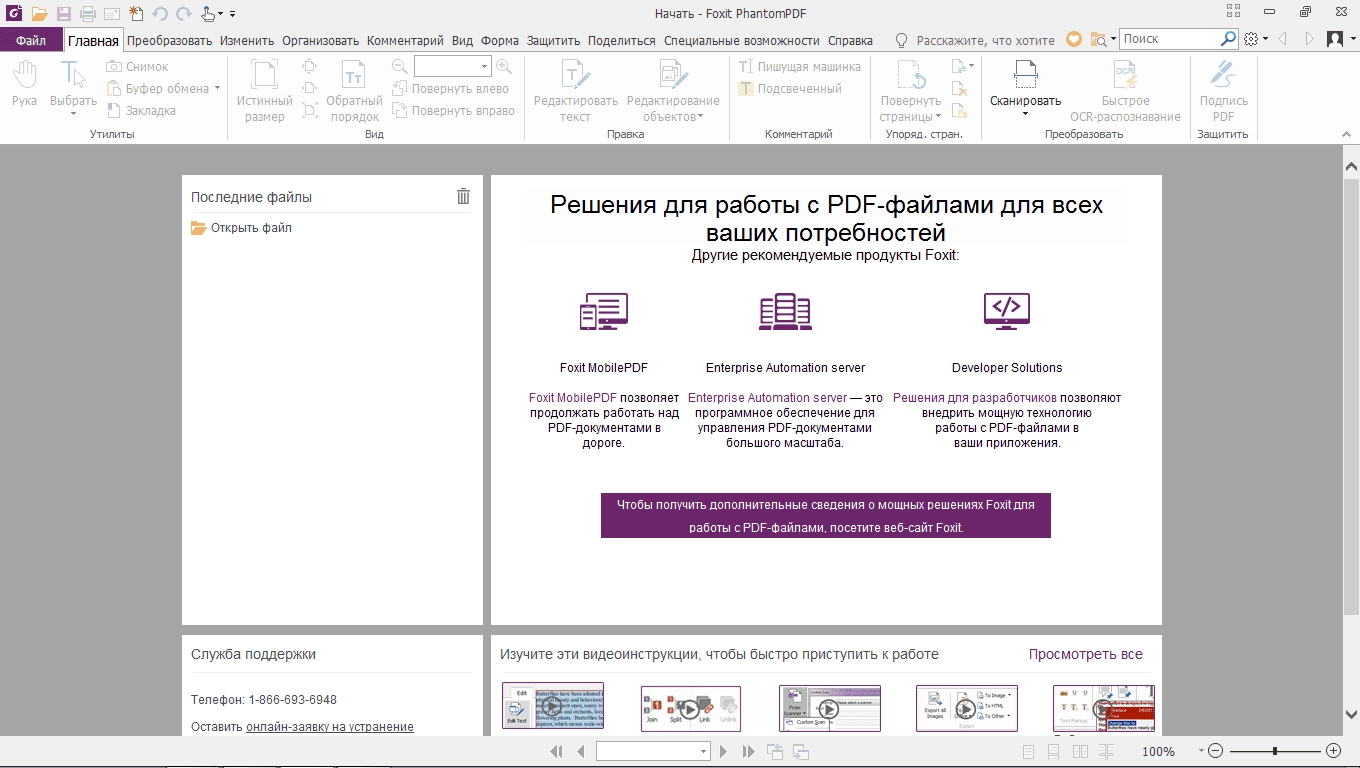
Task: Select the Подсвеченный highlight tool
Action: click(790, 89)
